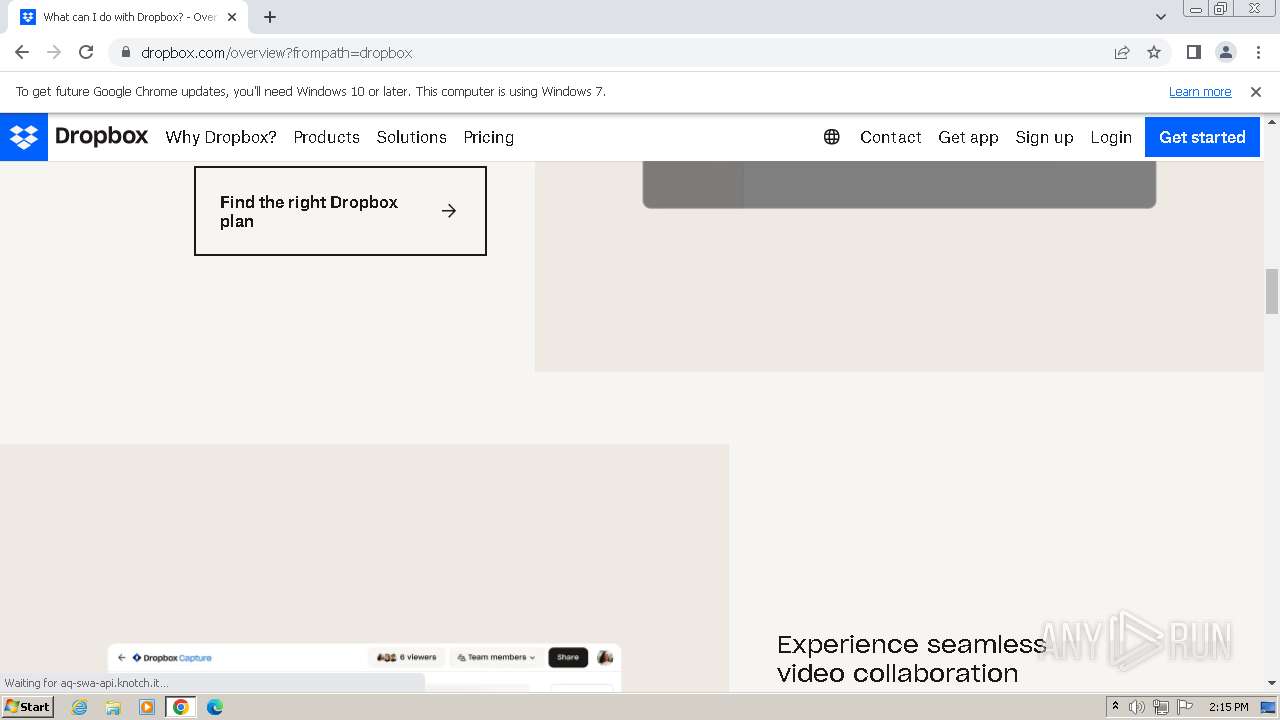
Task: Close the Dropbox overview tab
Action: [x=232, y=17]
